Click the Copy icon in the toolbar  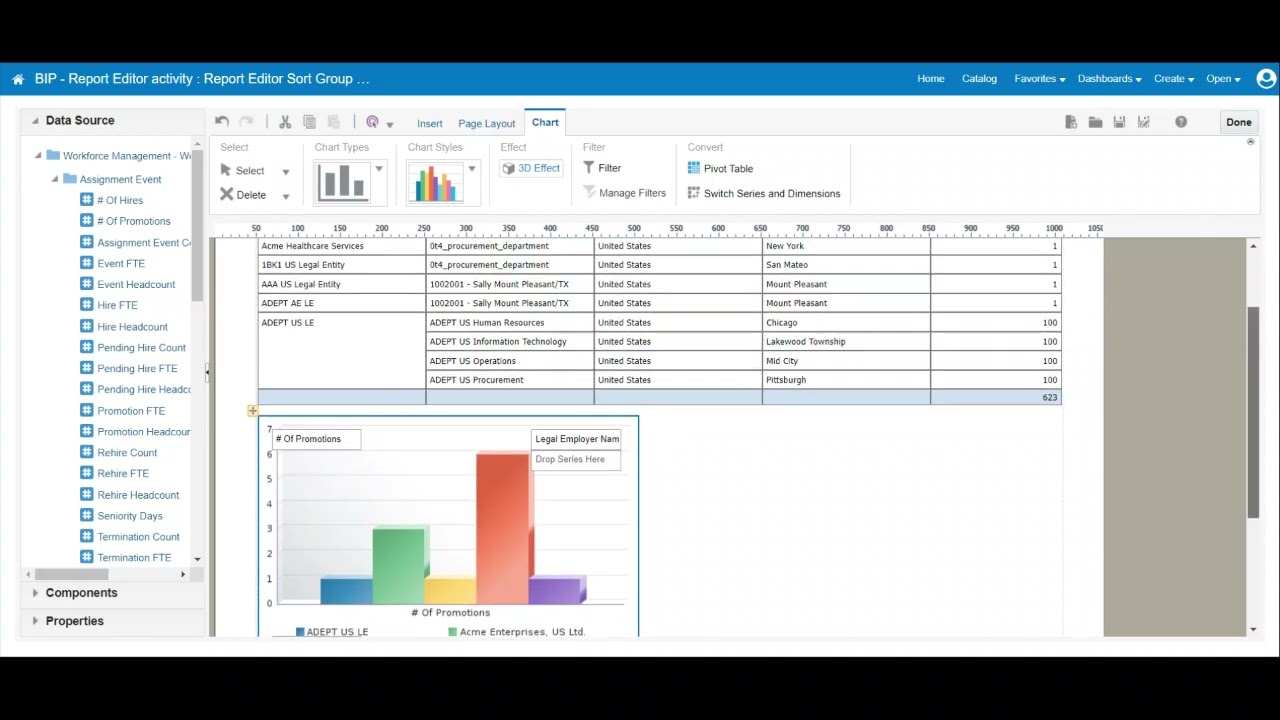(310, 122)
